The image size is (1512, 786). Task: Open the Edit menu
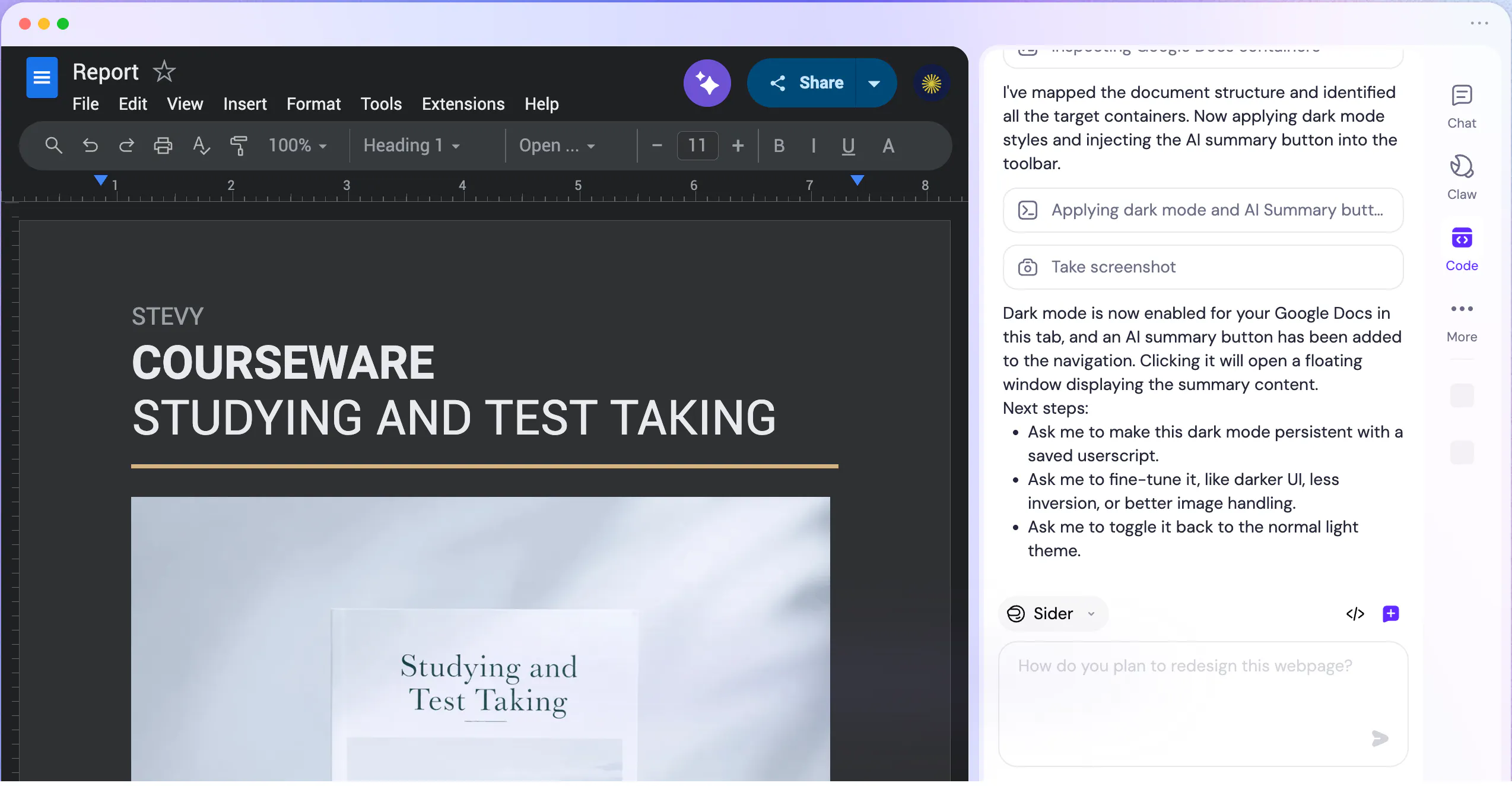(132, 104)
